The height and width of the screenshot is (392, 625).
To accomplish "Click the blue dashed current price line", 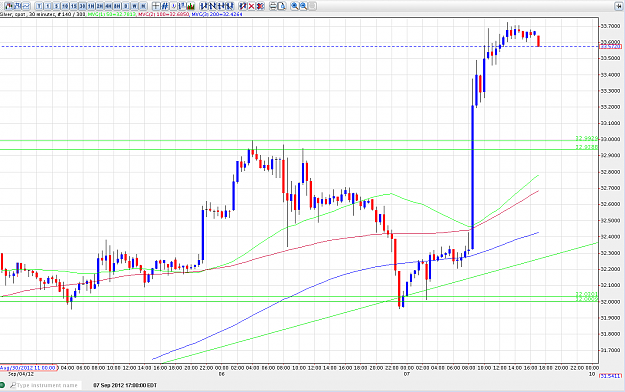I will pos(299,47).
